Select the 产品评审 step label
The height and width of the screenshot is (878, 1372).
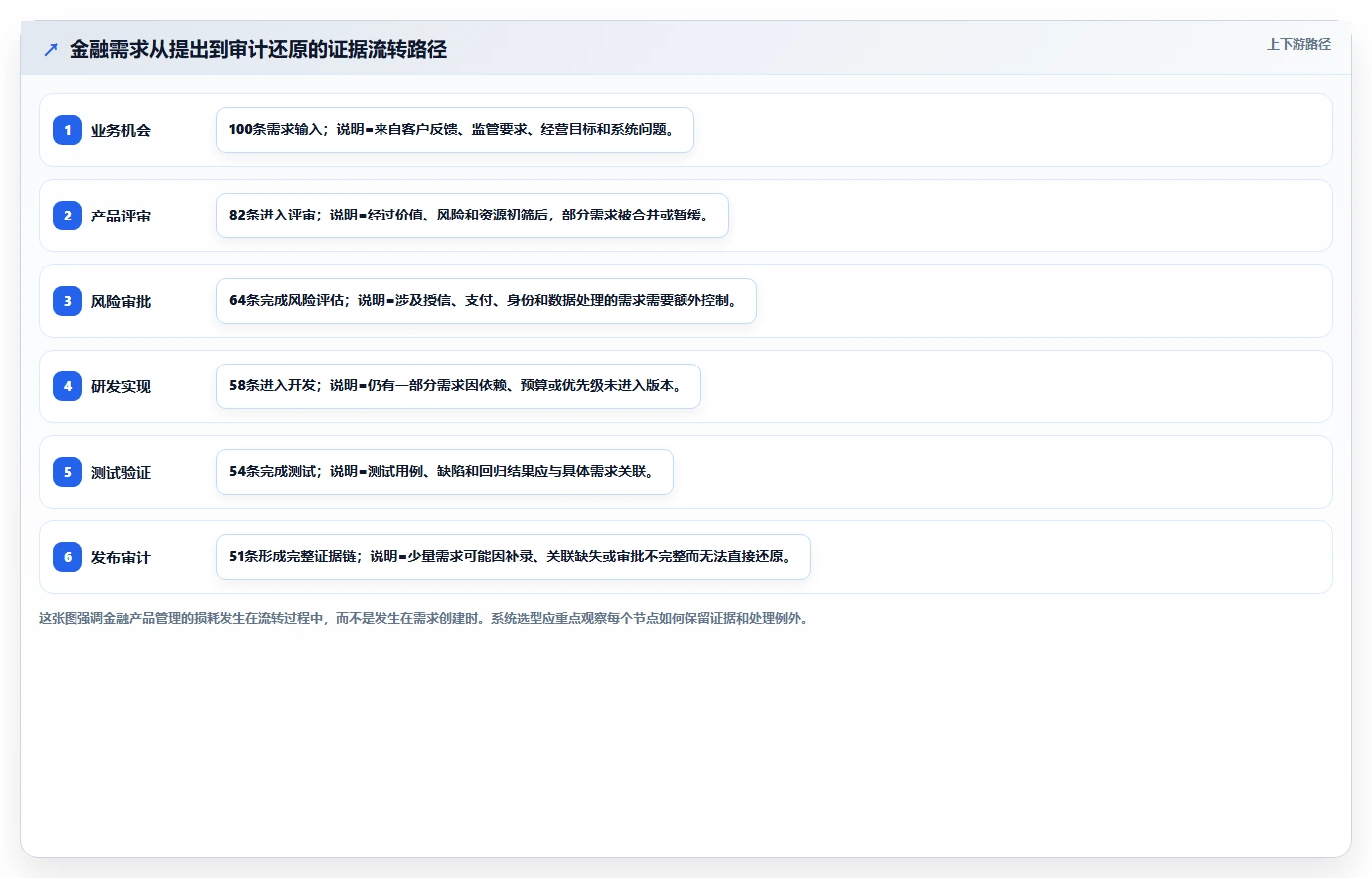(x=121, y=216)
